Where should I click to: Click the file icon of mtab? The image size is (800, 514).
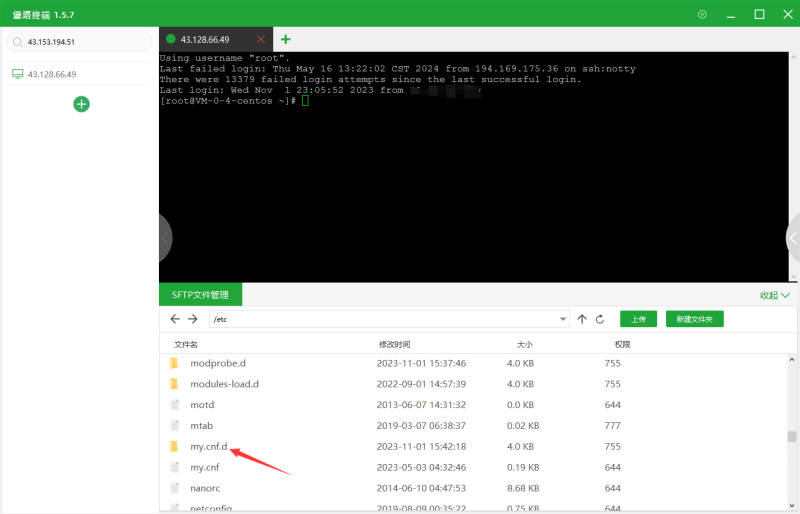[174, 426]
